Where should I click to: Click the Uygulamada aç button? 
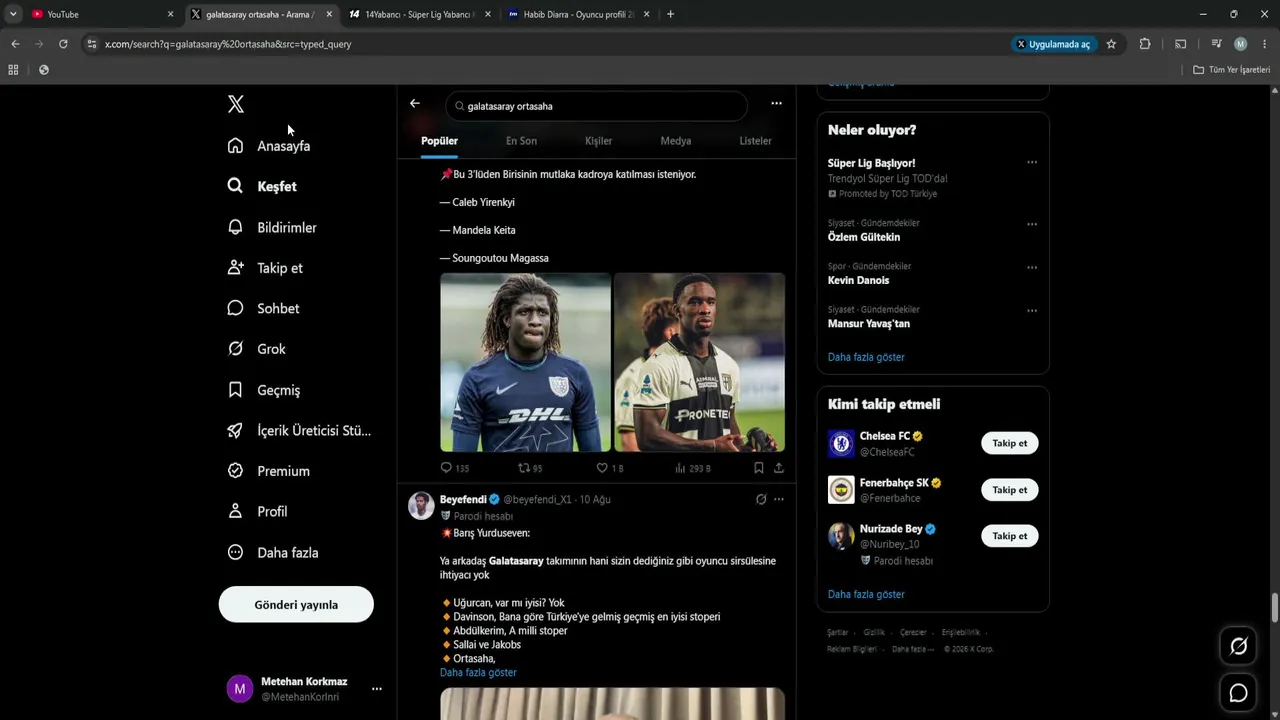1053,44
